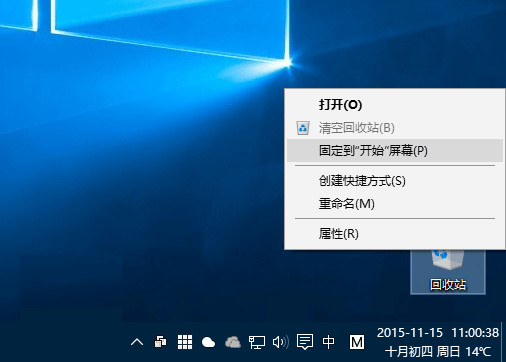
Task: Click the M input method icon
Action: point(356,342)
